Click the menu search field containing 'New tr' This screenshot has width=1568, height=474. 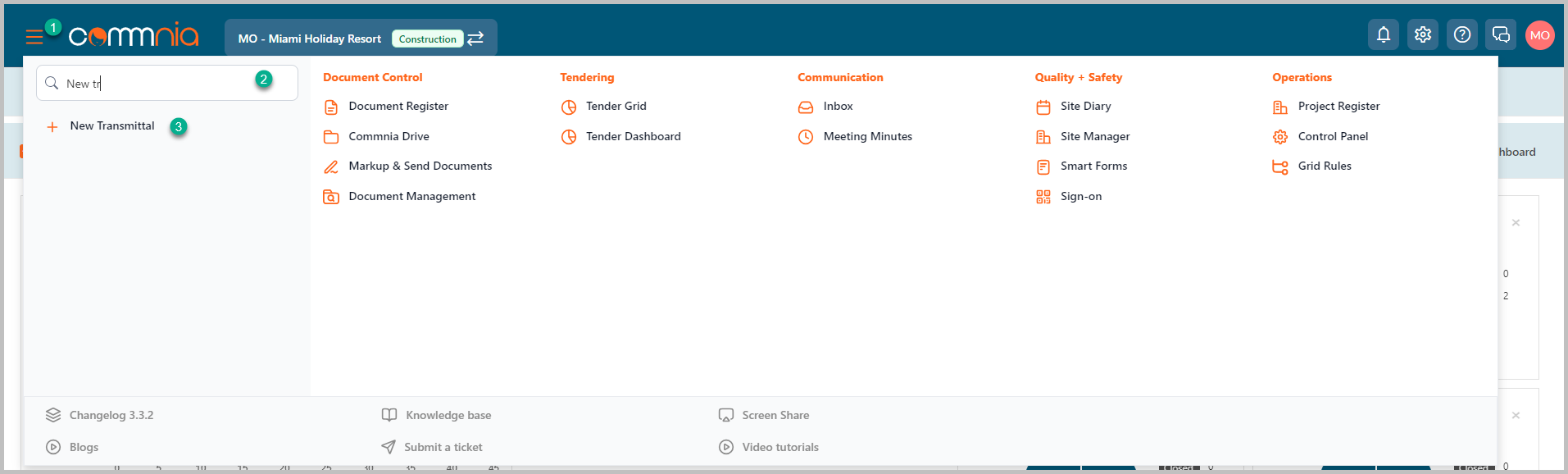167,83
